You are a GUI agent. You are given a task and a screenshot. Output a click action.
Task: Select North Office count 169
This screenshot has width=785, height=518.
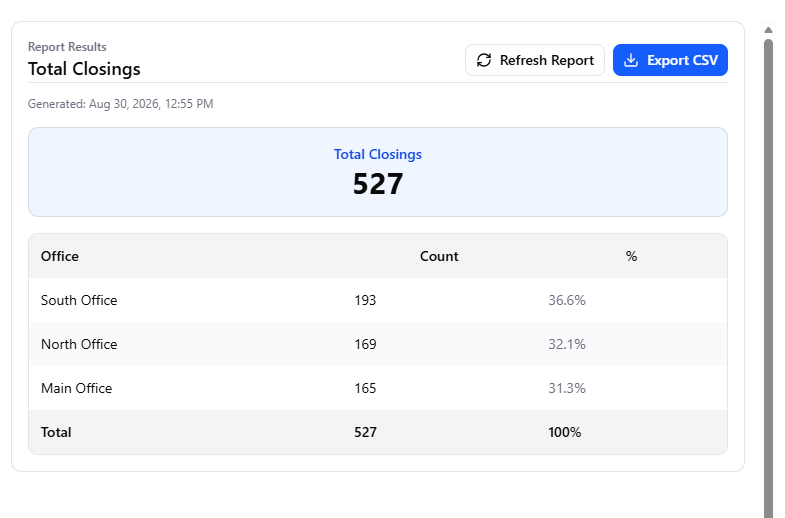(365, 344)
